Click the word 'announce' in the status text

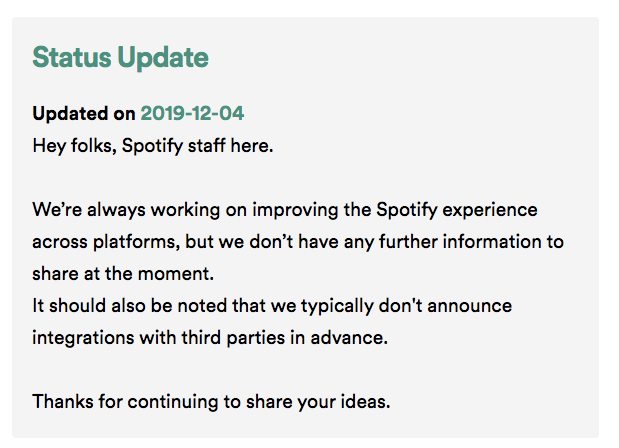[470, 307]
